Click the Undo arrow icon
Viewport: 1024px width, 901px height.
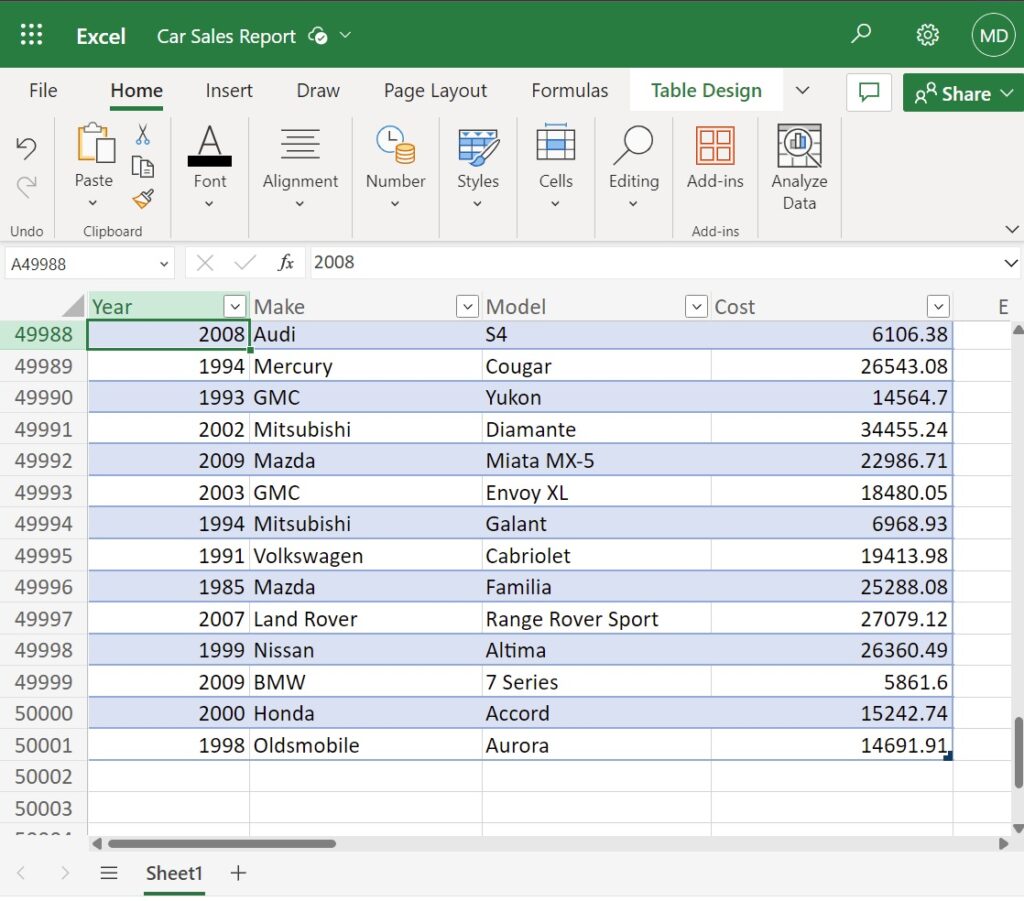click(x=26, y=148)
